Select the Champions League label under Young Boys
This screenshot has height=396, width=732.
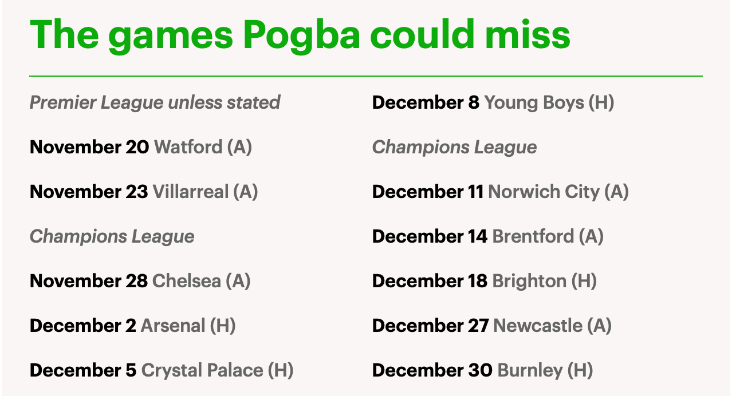[455, 148]
